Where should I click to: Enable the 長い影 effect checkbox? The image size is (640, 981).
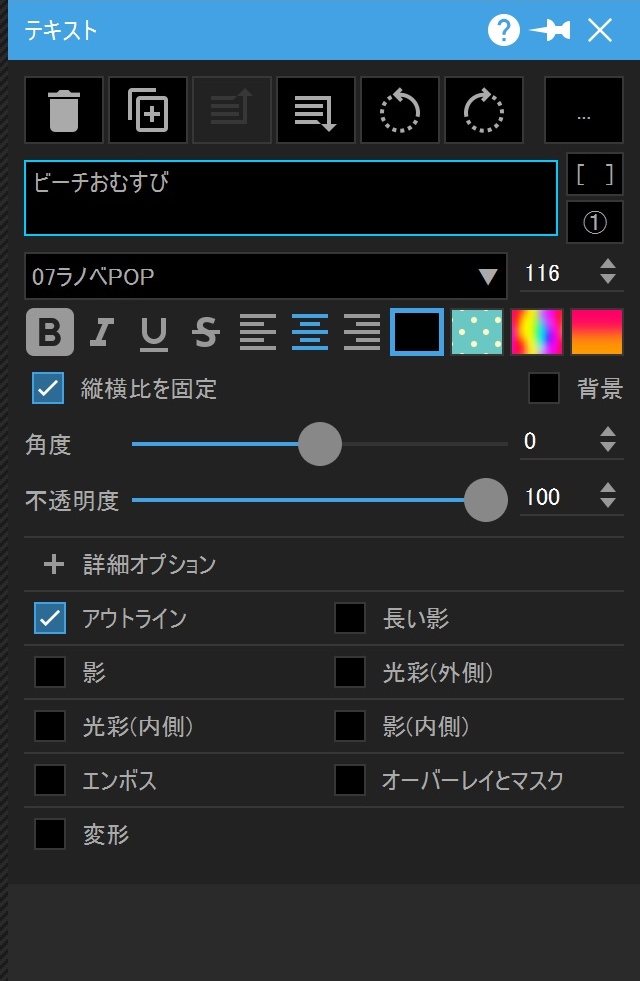tap(350, 618)
